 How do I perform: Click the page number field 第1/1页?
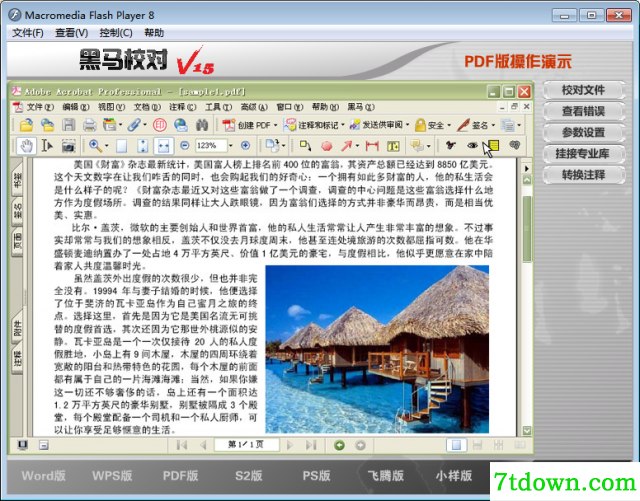pyautogui.click(x=247, y=445)
